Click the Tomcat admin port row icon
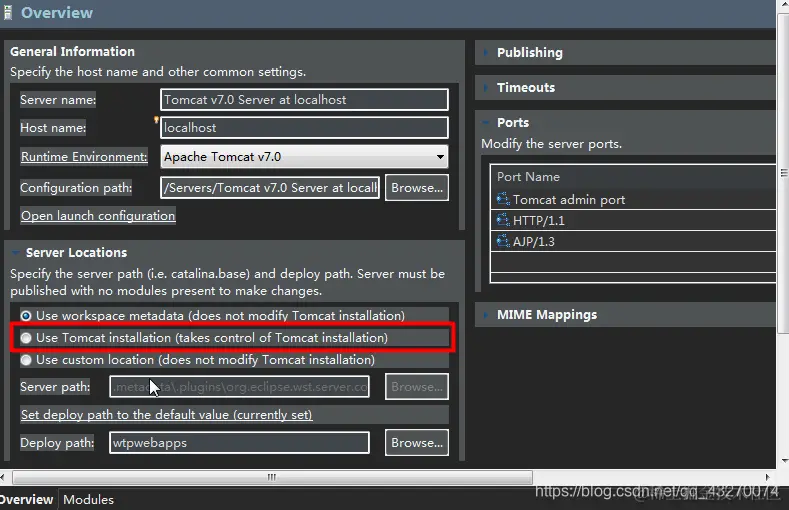 tap(503, 199)
